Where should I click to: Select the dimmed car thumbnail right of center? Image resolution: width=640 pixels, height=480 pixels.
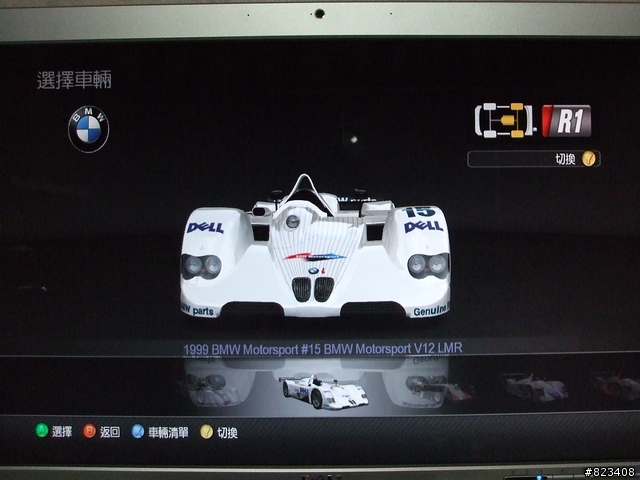click(439, 390)
